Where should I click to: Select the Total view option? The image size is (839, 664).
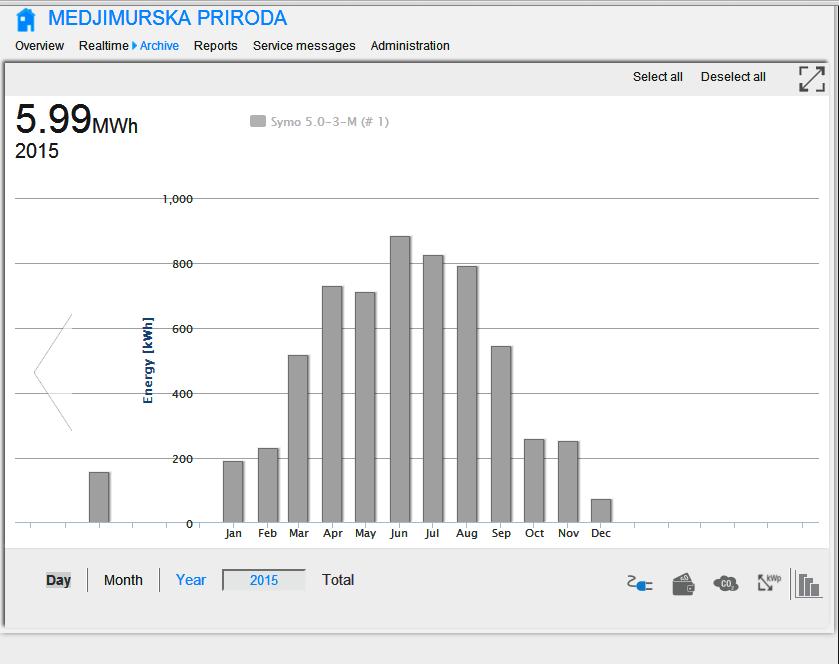[x=338, y=580]
